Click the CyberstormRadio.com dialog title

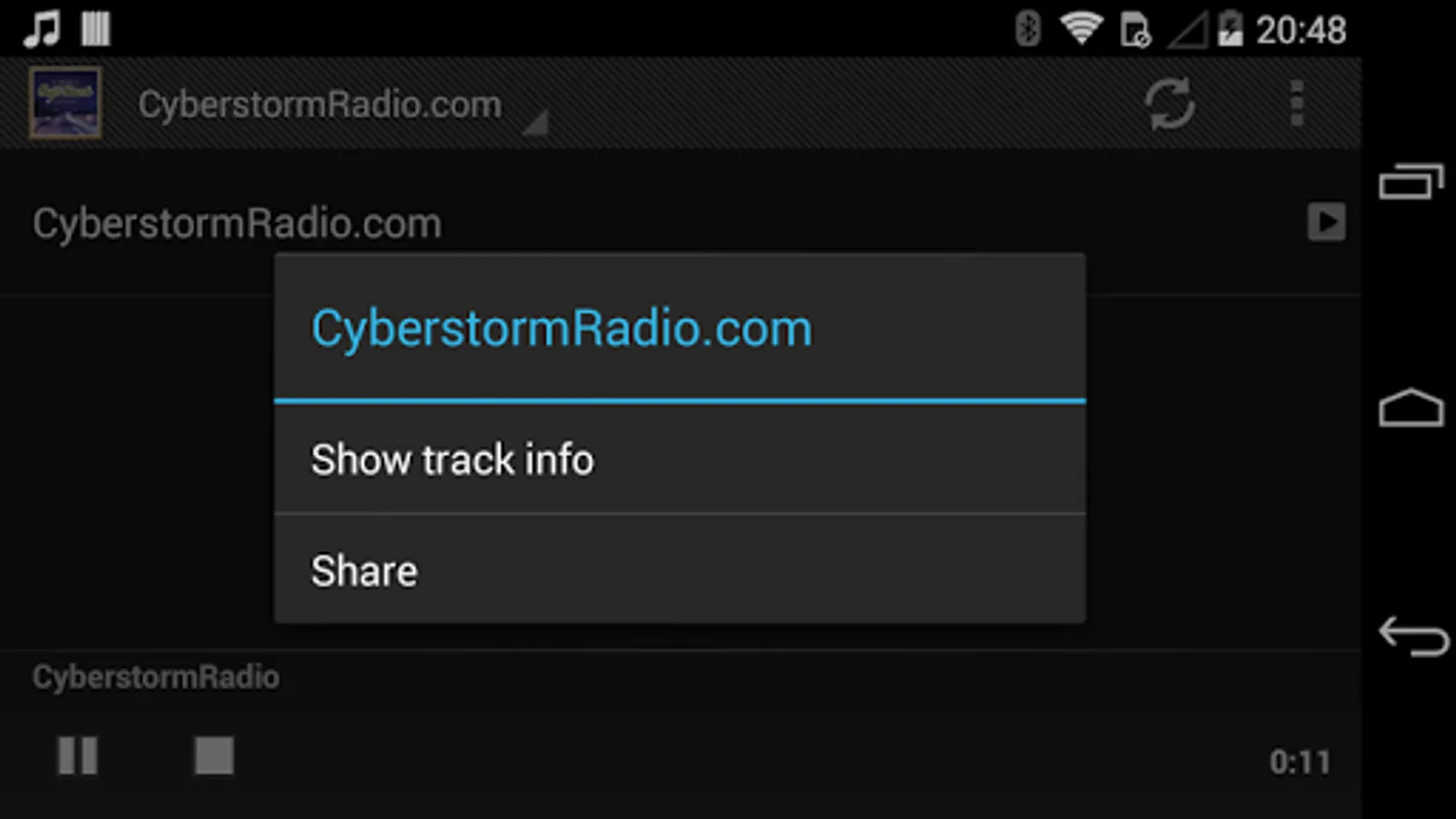tap(561, 329)
